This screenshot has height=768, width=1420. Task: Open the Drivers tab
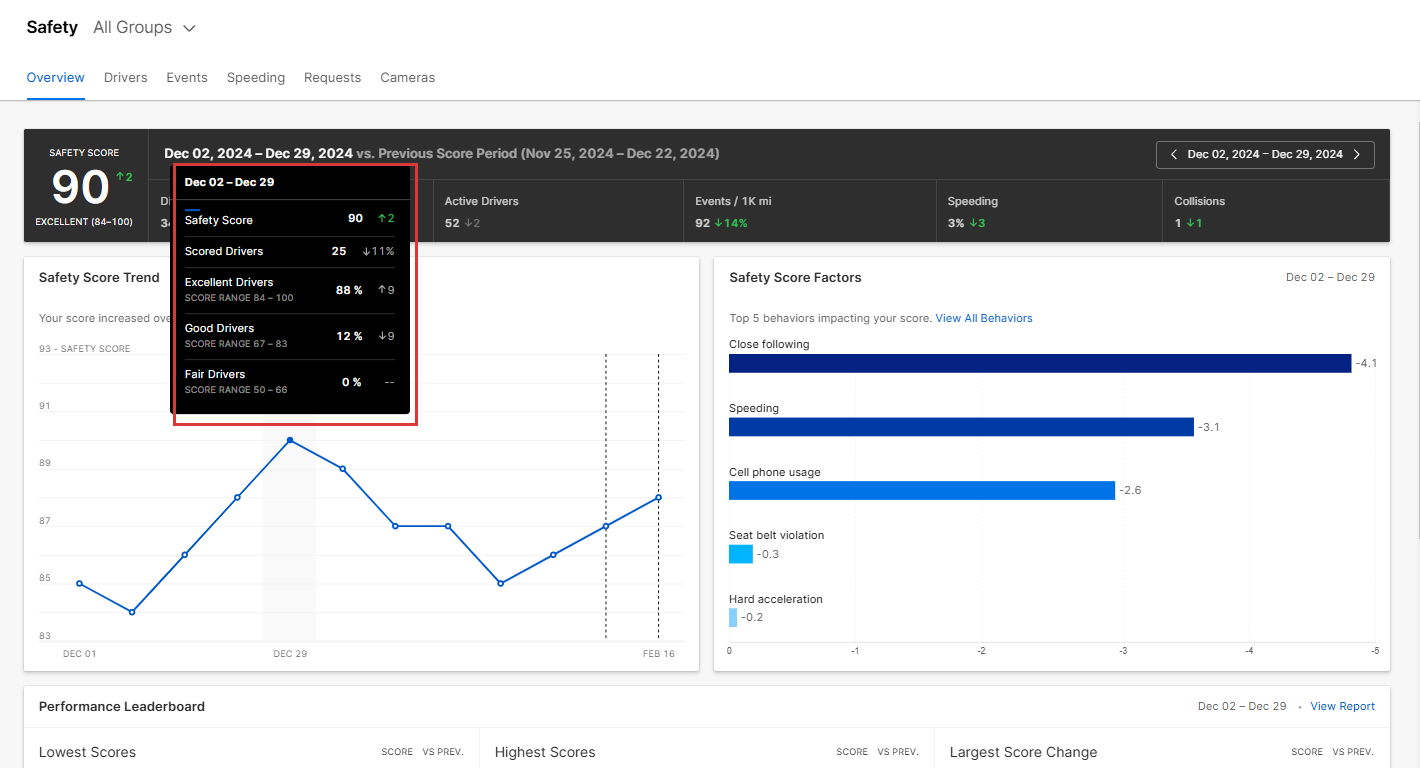[126, 78]
